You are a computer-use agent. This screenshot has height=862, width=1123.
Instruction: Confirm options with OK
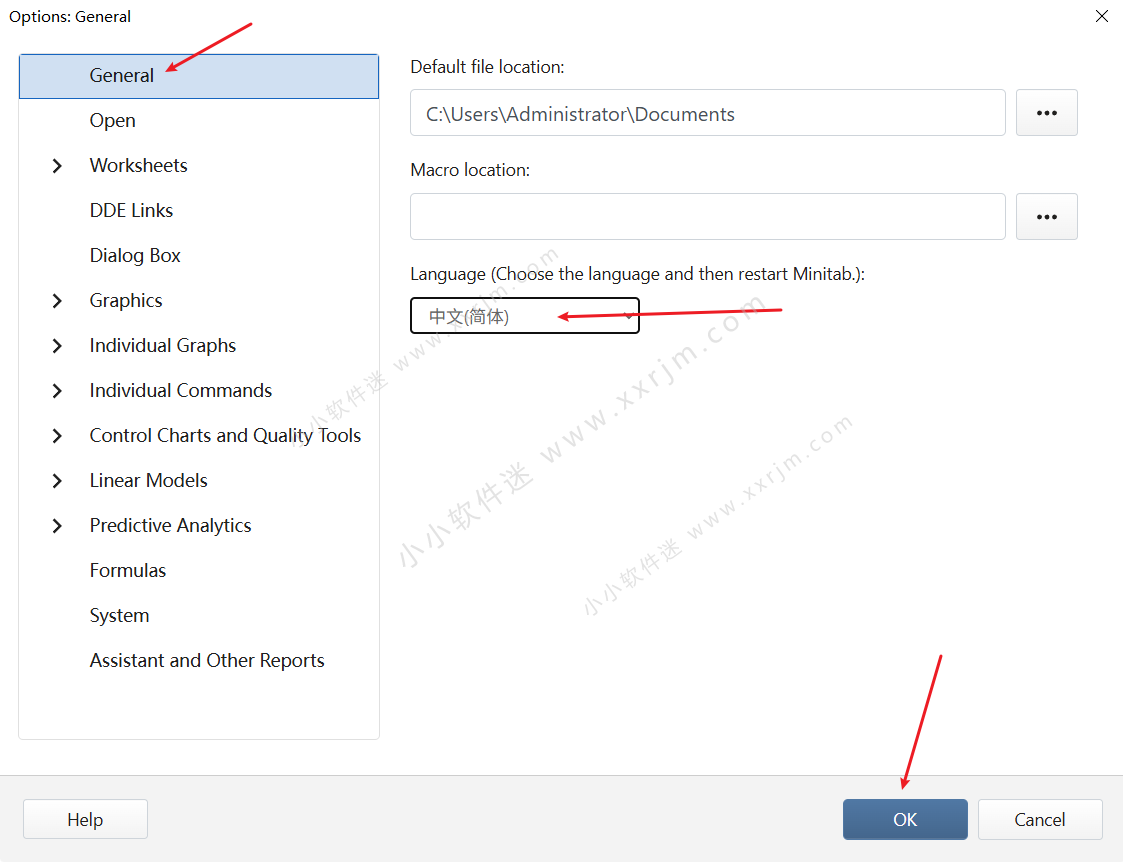click(x=905, y=820)
